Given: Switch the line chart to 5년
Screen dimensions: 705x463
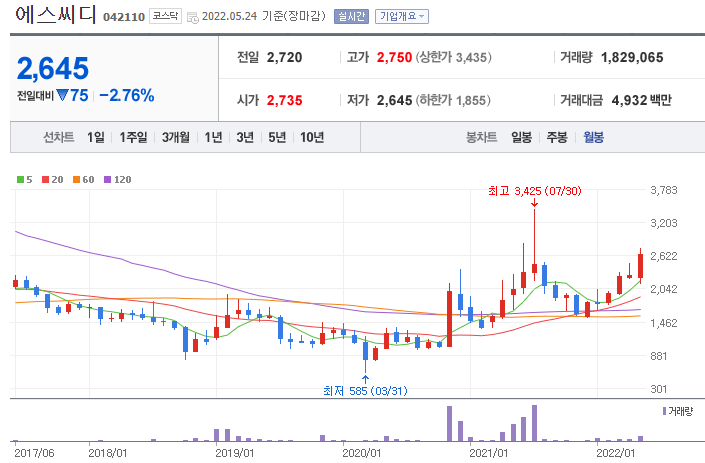Looking at the screenshot, I should [277, 137].
